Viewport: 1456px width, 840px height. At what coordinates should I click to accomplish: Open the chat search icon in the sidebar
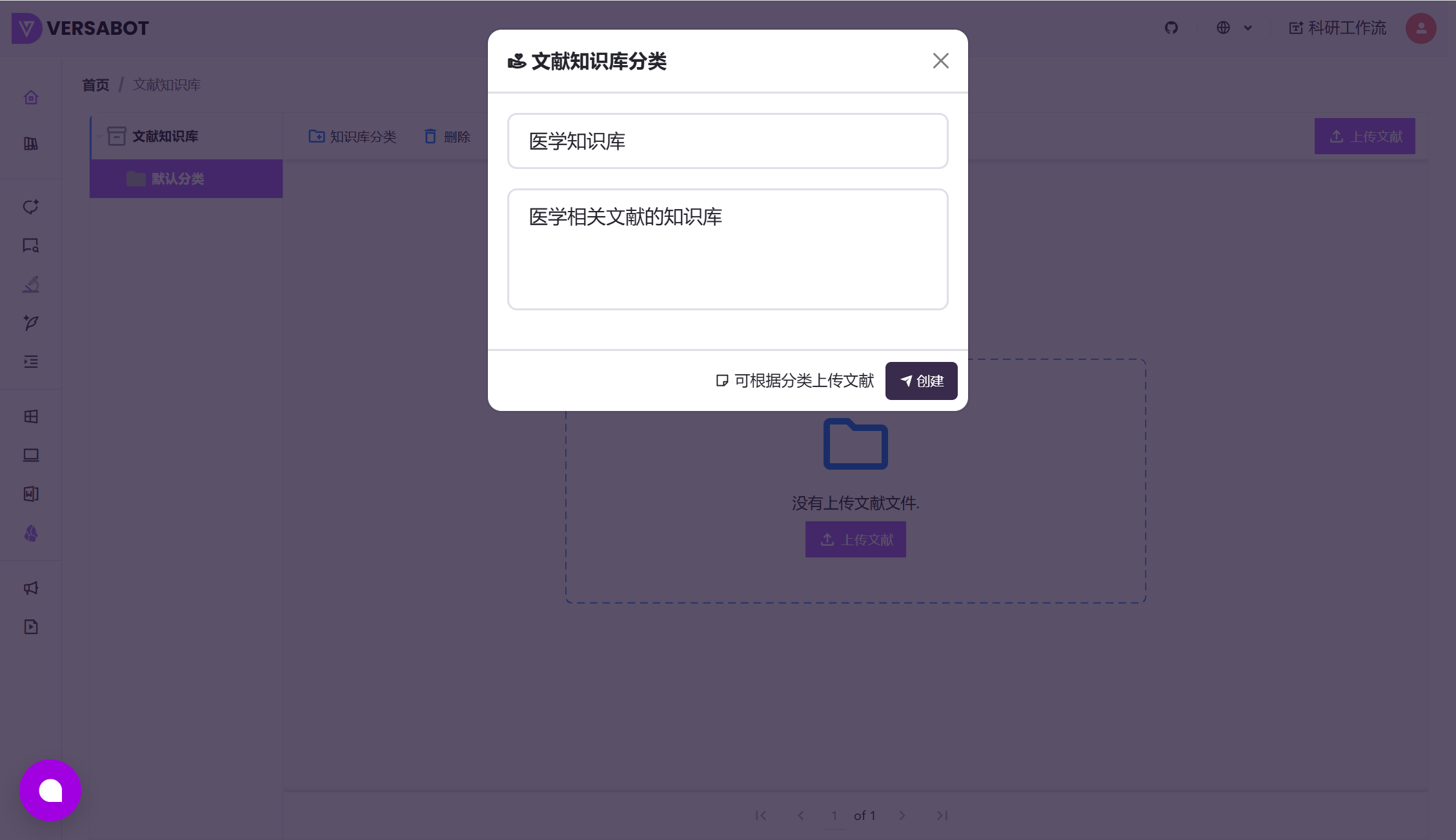[30, 246]
